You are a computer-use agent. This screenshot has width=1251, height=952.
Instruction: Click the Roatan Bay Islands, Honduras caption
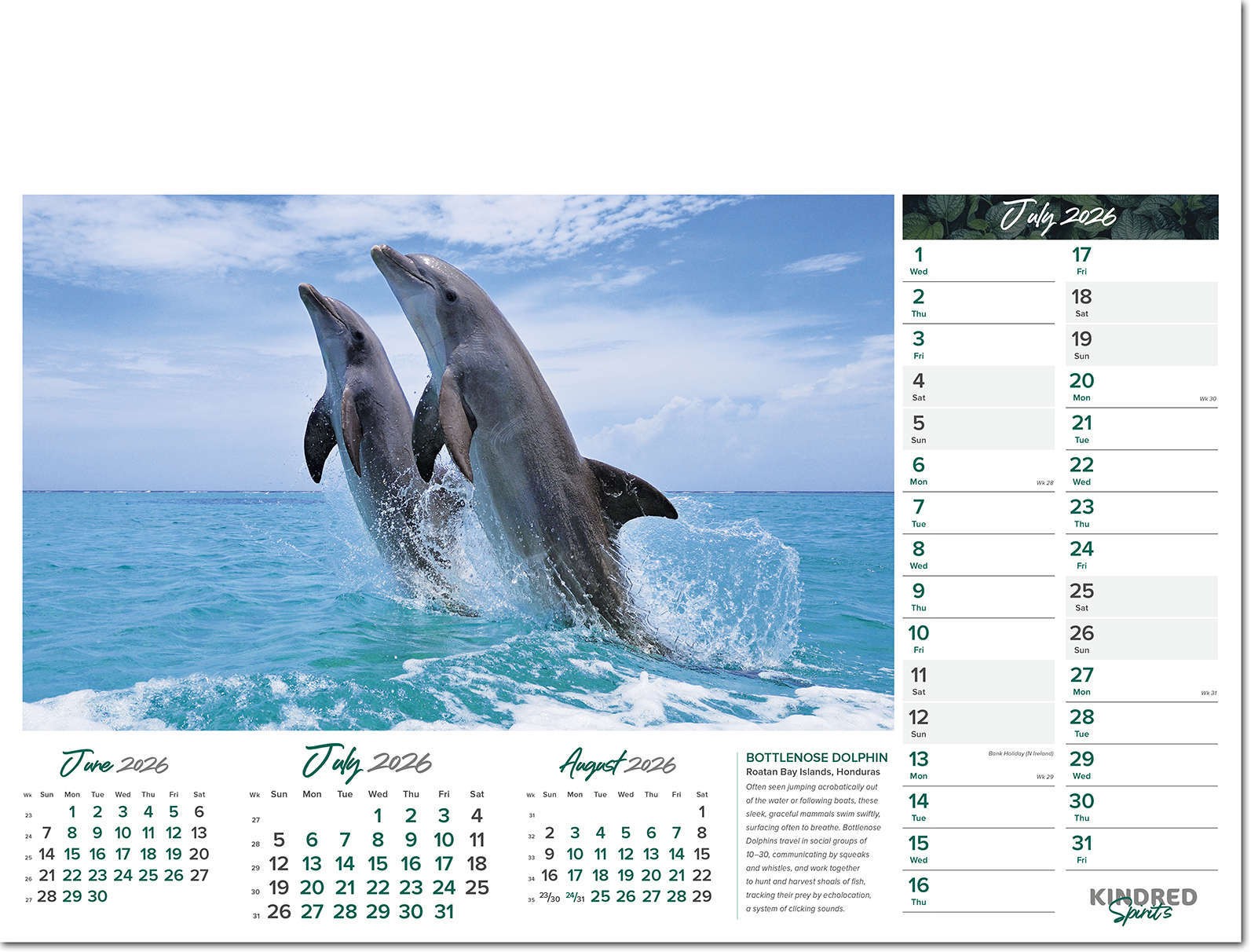point(812,772)
